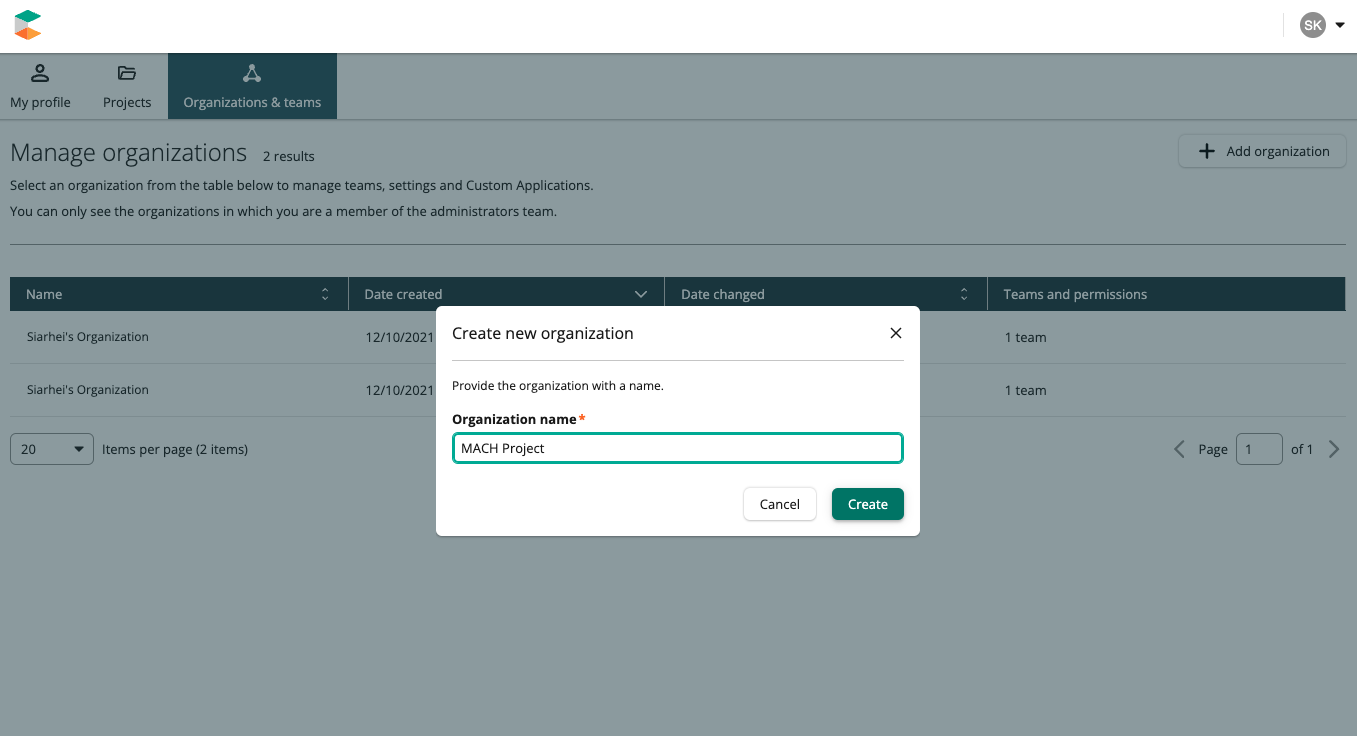The height and width of the screenshot is (736, 1357).
Task: Select the Organizations & teams tab
Action: coord(252,87)
